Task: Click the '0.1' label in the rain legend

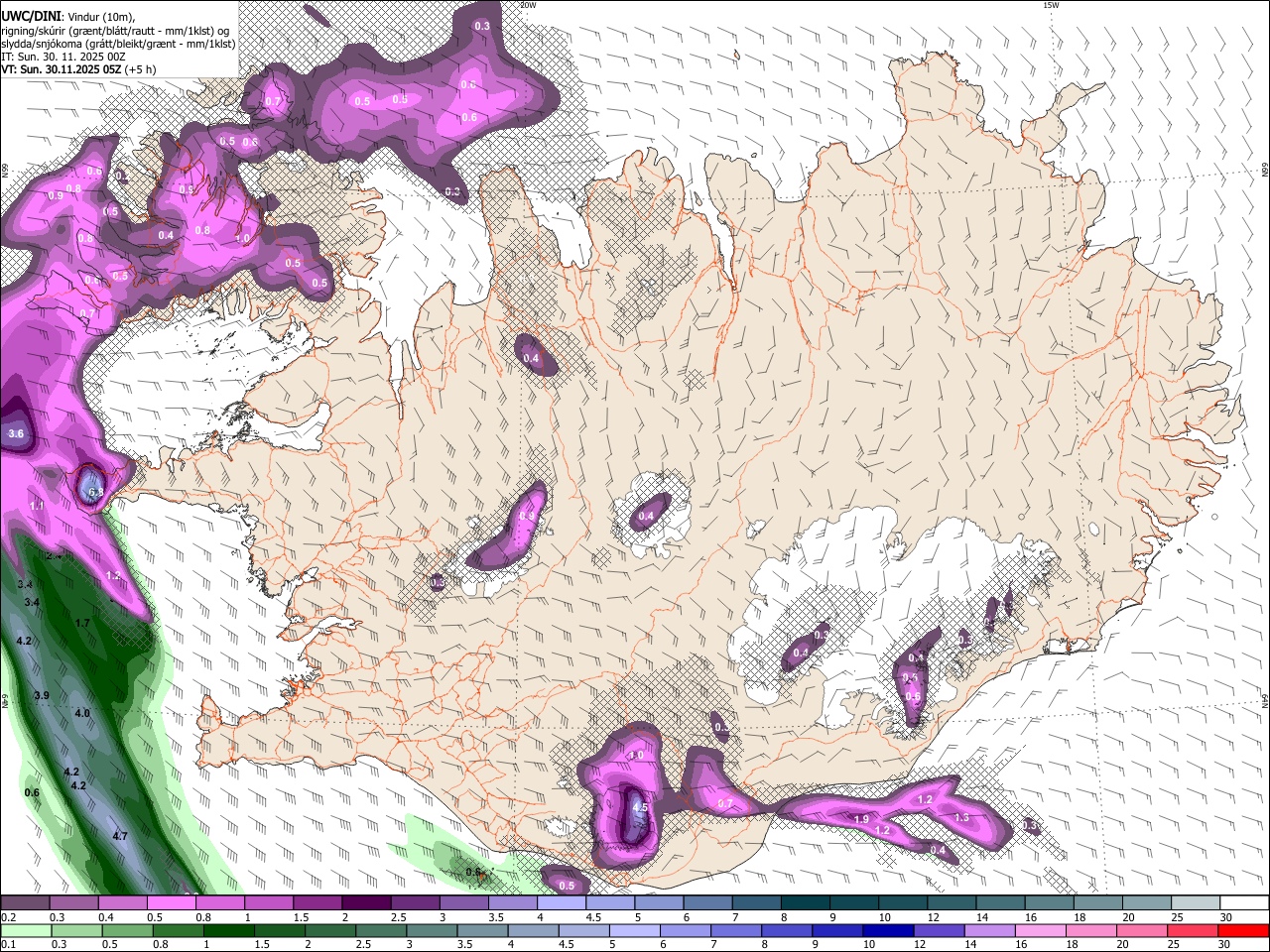Action: click(x=8, y=945)
